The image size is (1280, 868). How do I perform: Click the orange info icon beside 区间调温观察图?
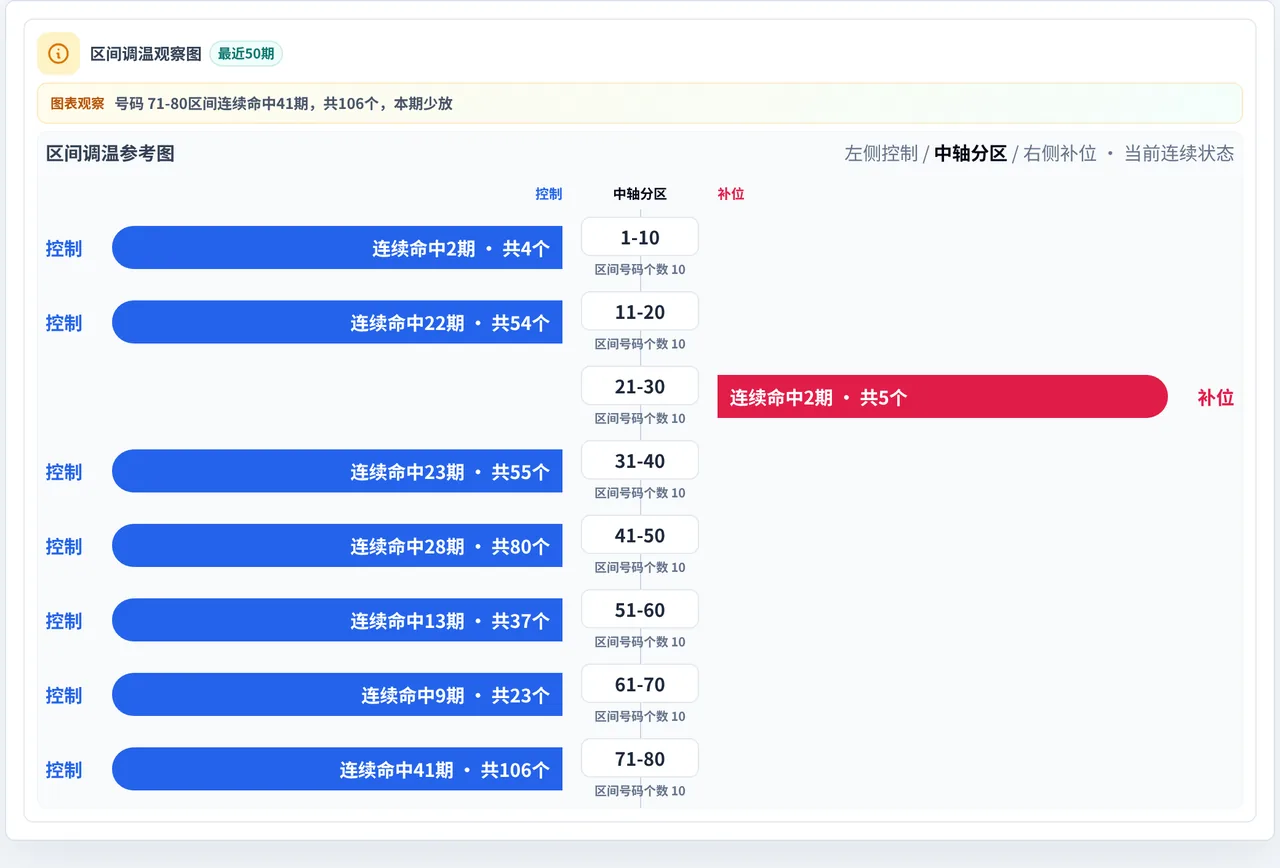(x=58, y=53)
